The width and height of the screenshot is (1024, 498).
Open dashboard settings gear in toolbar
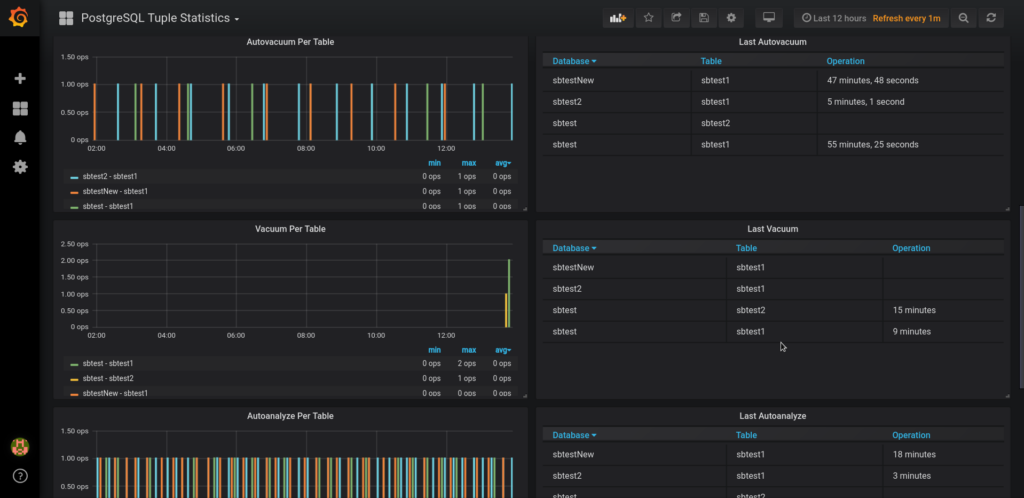click(x=731, y=18)
